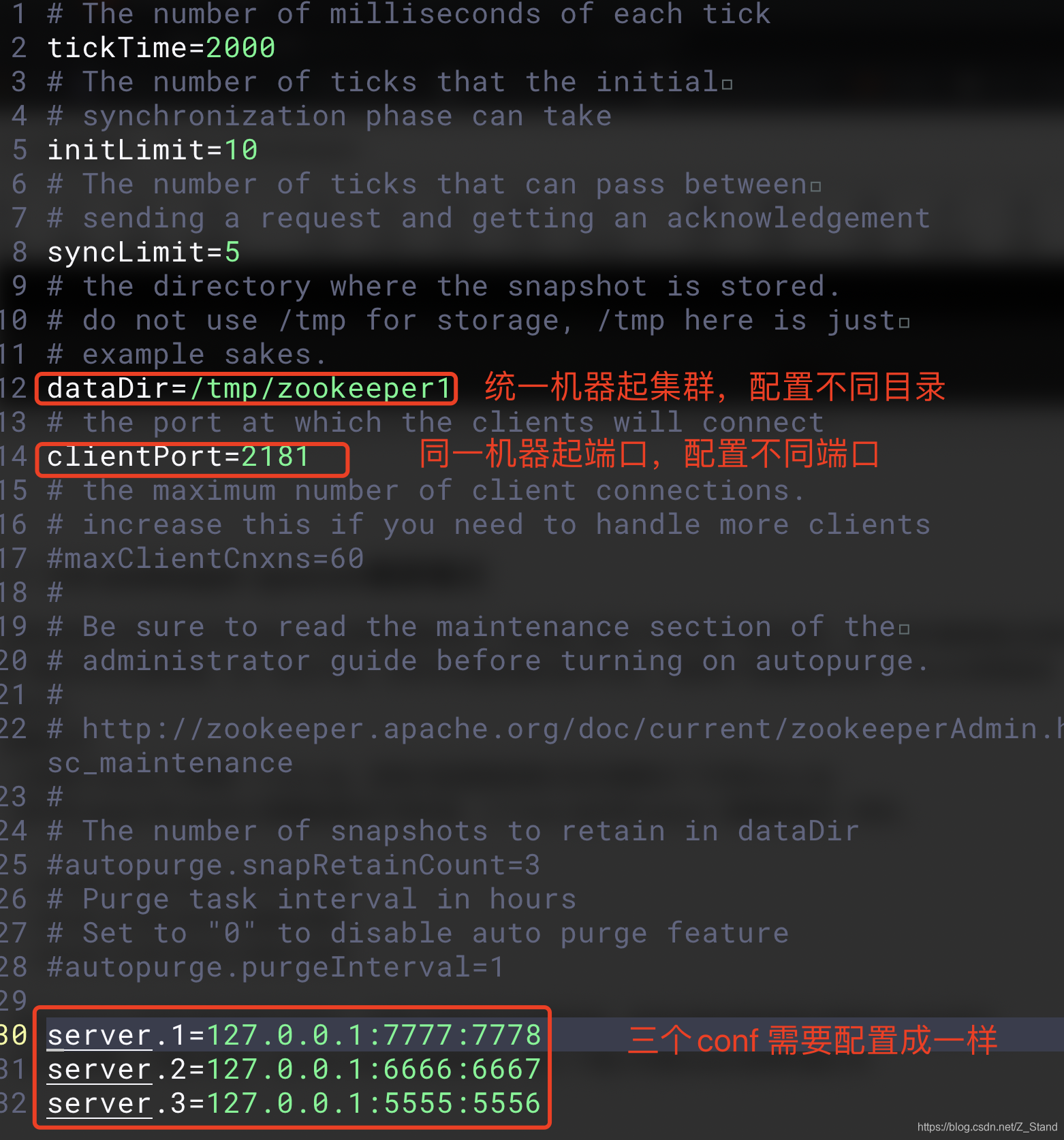
Task: Click the server.1=127.0.0.1:7777:7778 entry
Action: pos(294,1035)
